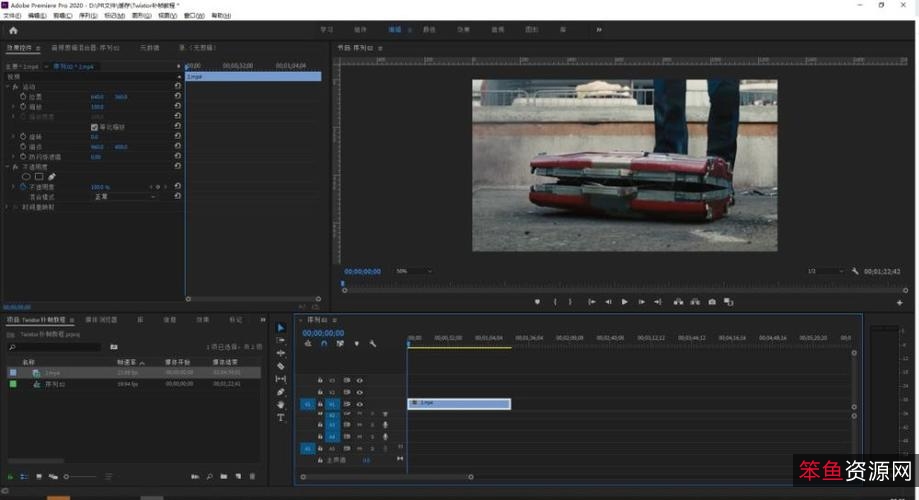Create ellipse mask under Opacity effect

(x=26, y=176)
